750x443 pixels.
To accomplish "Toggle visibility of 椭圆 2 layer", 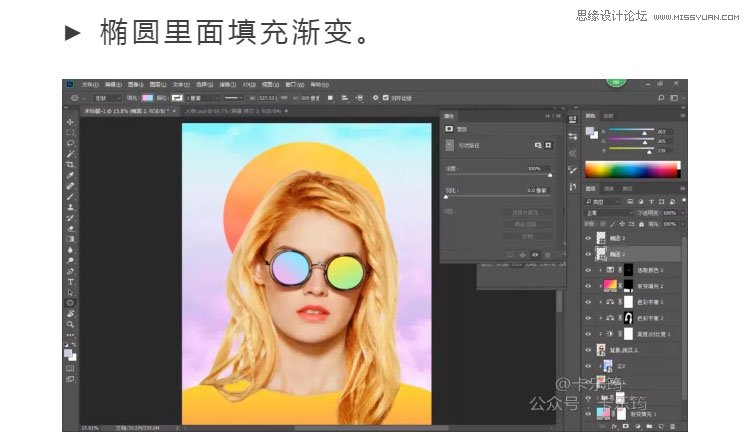I will pos(588,254).
